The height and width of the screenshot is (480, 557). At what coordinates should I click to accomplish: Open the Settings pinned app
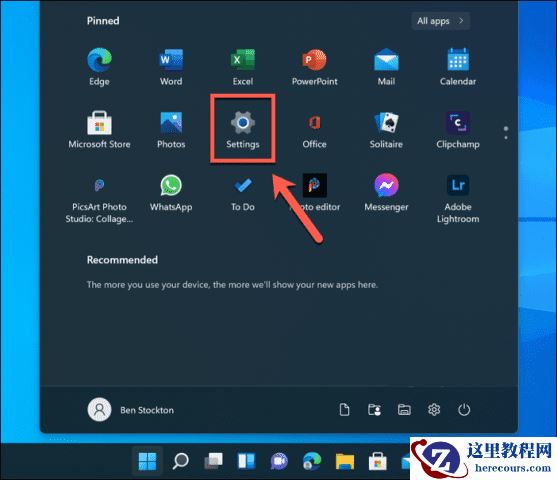(x=243, y=130)
